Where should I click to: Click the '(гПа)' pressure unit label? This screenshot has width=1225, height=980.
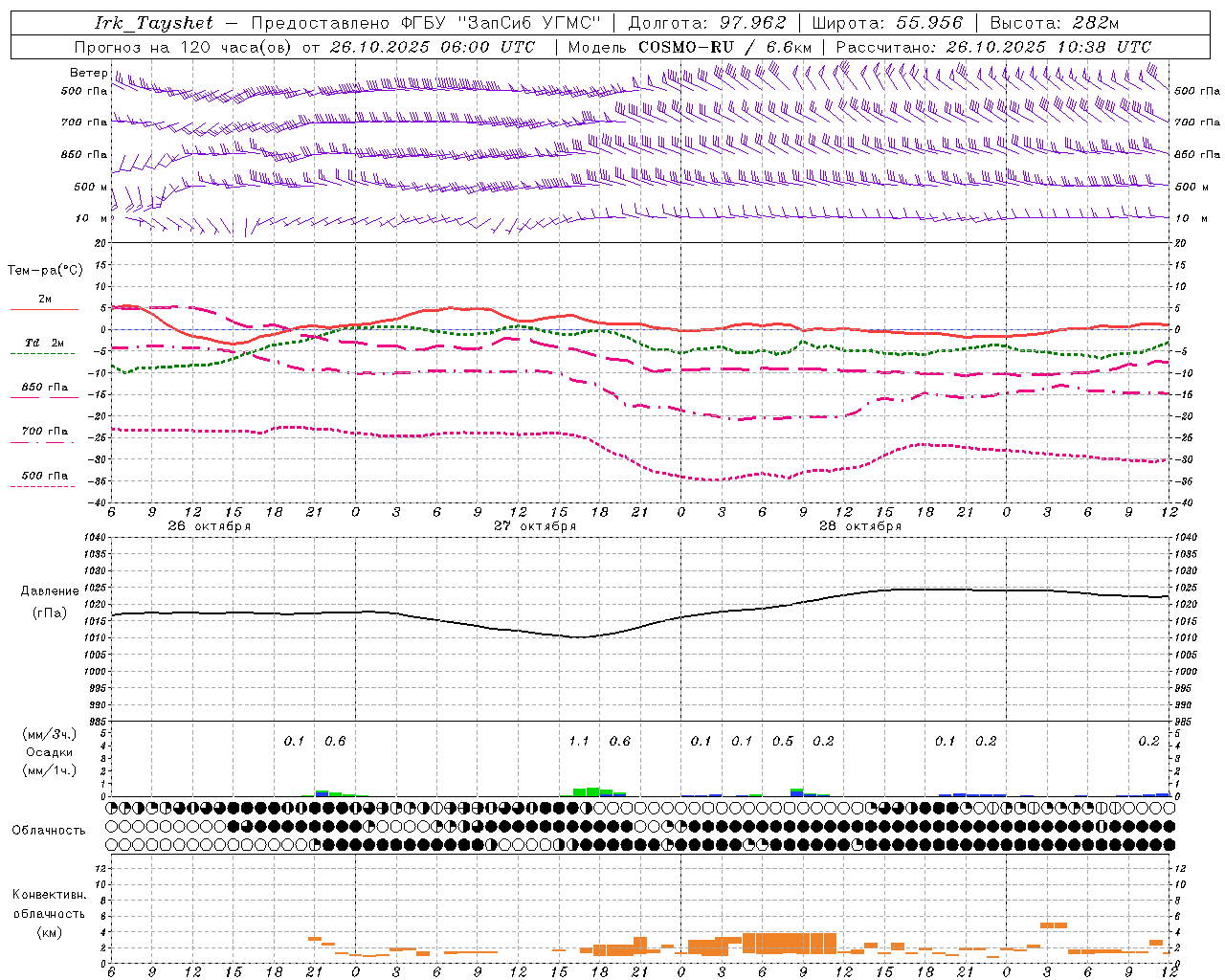tap(49, 613)
